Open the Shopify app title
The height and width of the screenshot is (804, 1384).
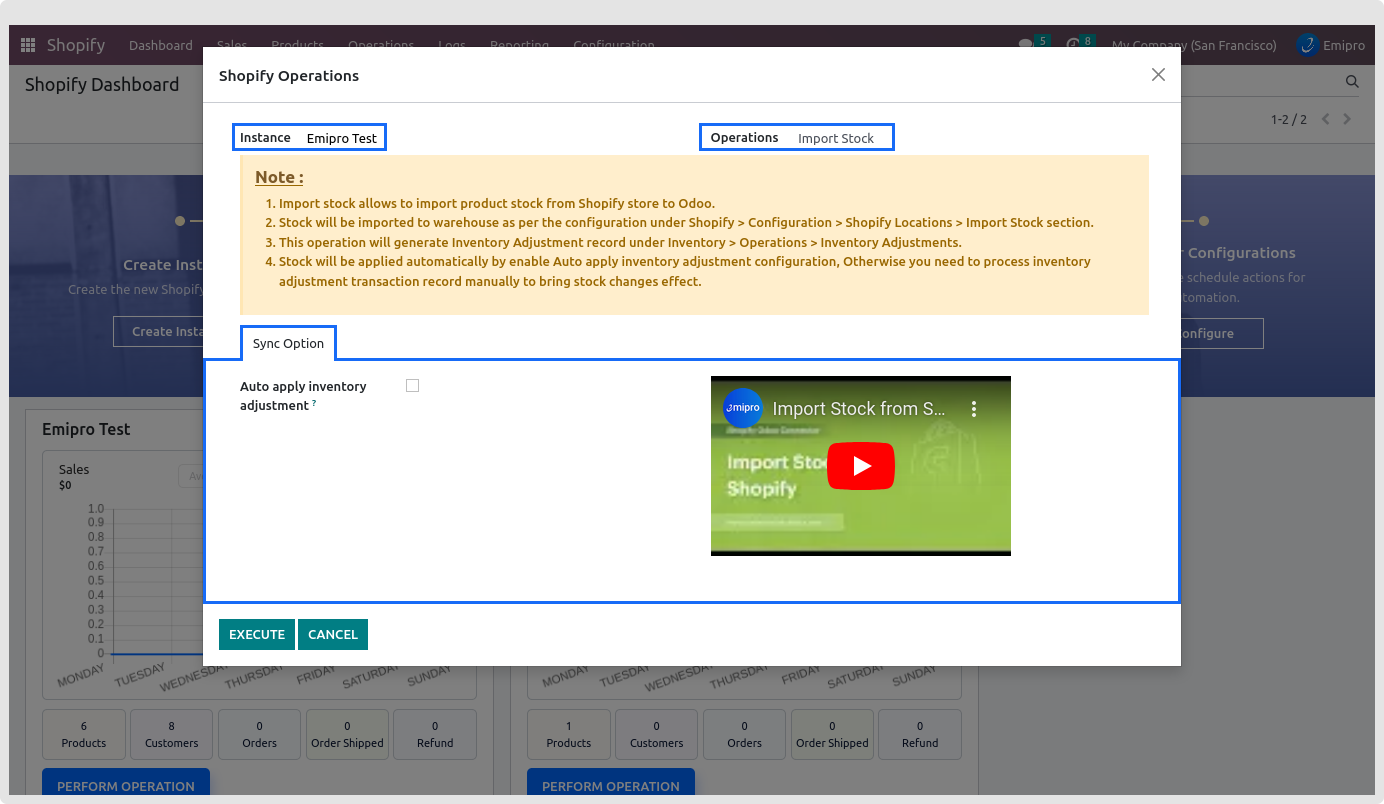pyautogui.click(x=76, y=45)
